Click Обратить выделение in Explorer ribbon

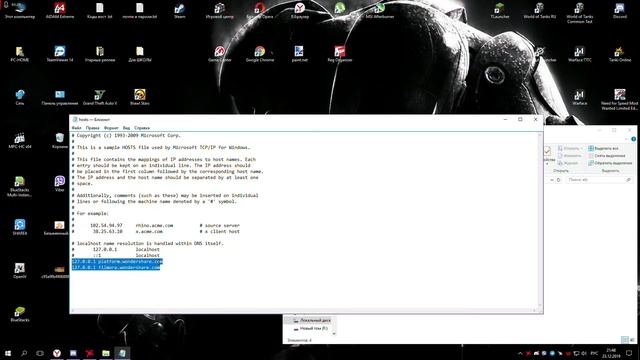tap(610, 163)
